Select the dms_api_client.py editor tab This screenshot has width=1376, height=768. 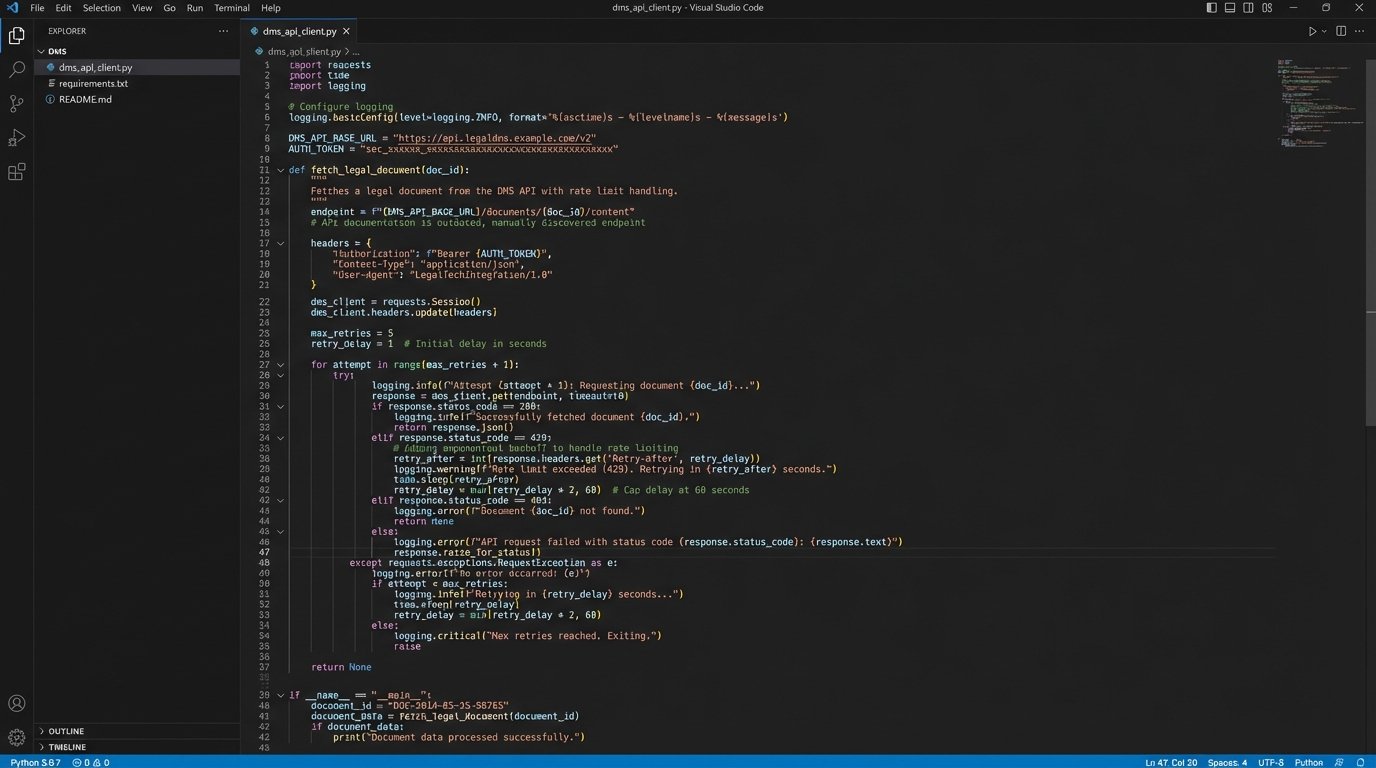[x=298, y=31]
